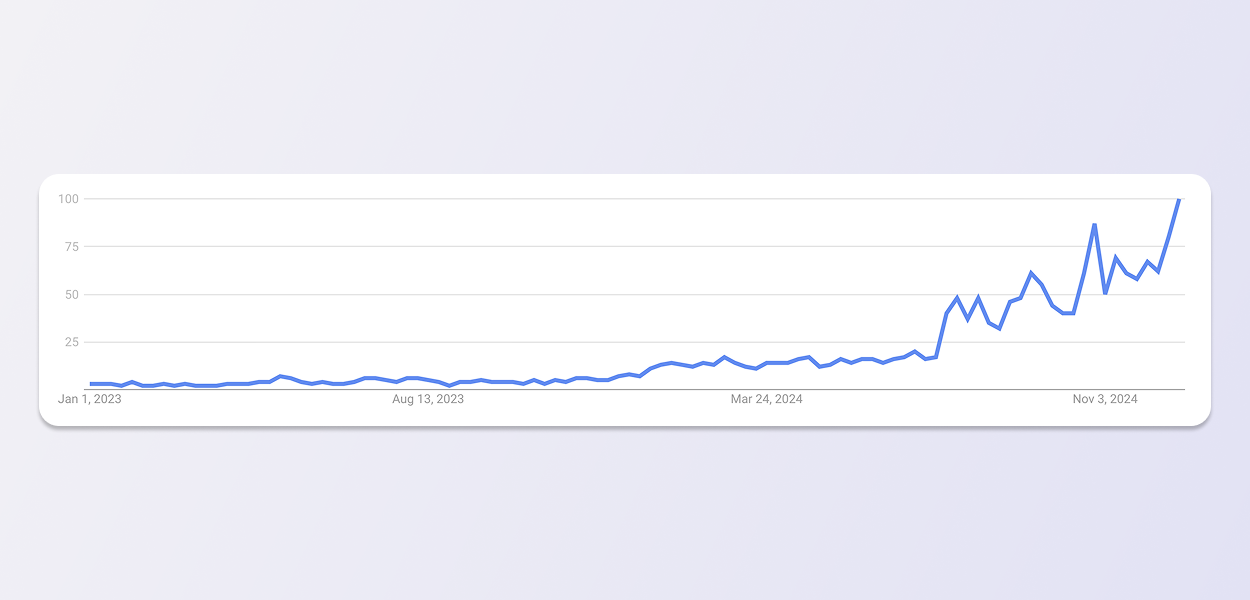Click the x-axis baseline of the chart
This screenshot has height=600, width=1250.
[x=600, y=390]
